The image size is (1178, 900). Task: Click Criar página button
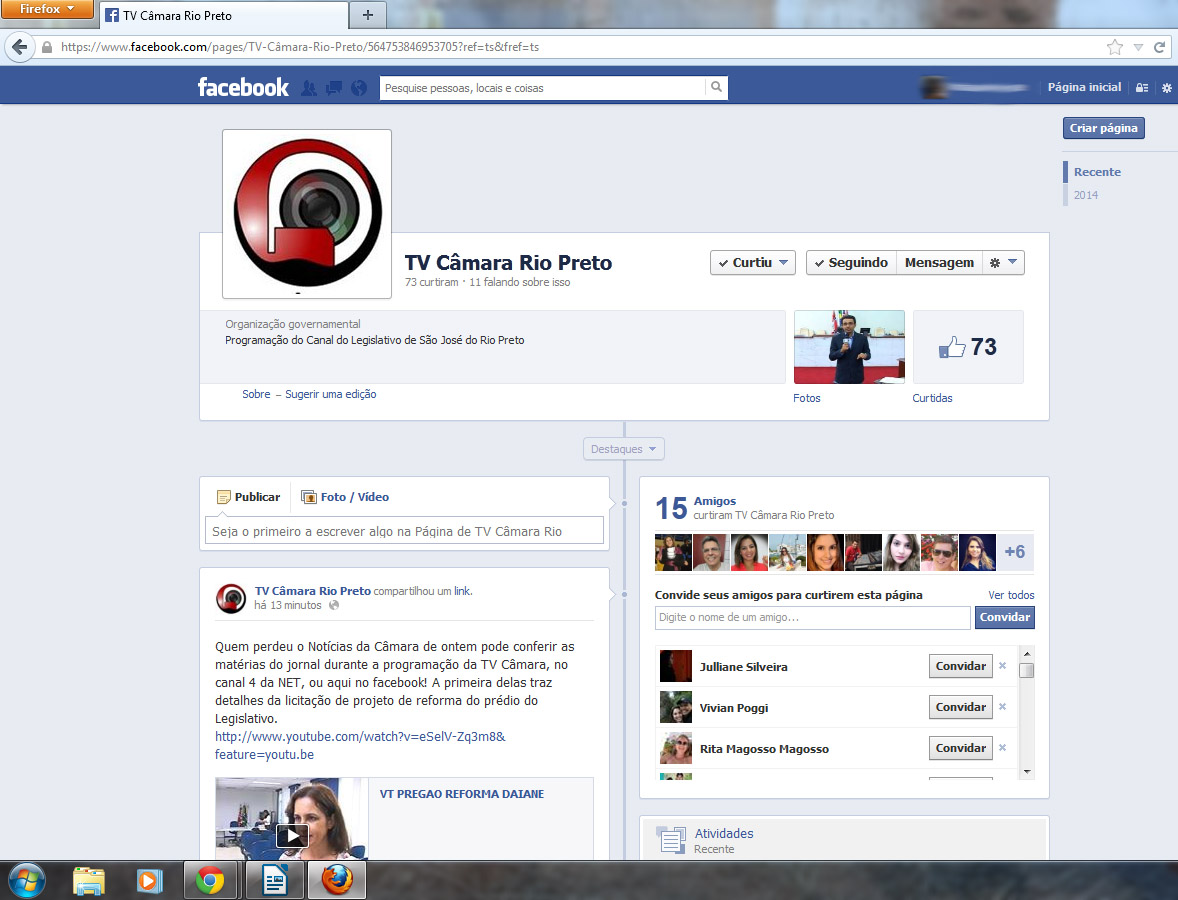click(1103, 128)
